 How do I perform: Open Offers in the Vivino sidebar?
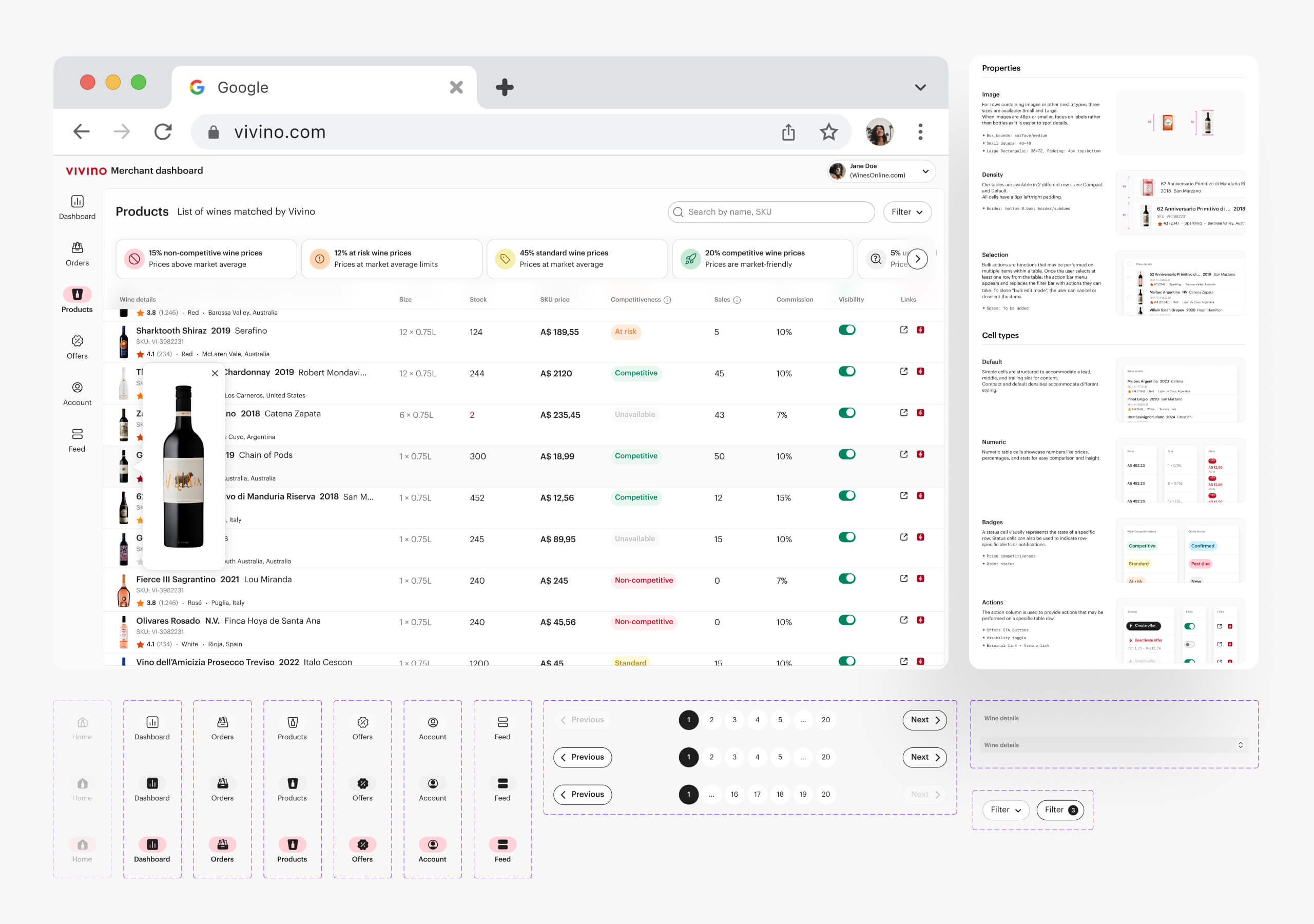(78, 348)
